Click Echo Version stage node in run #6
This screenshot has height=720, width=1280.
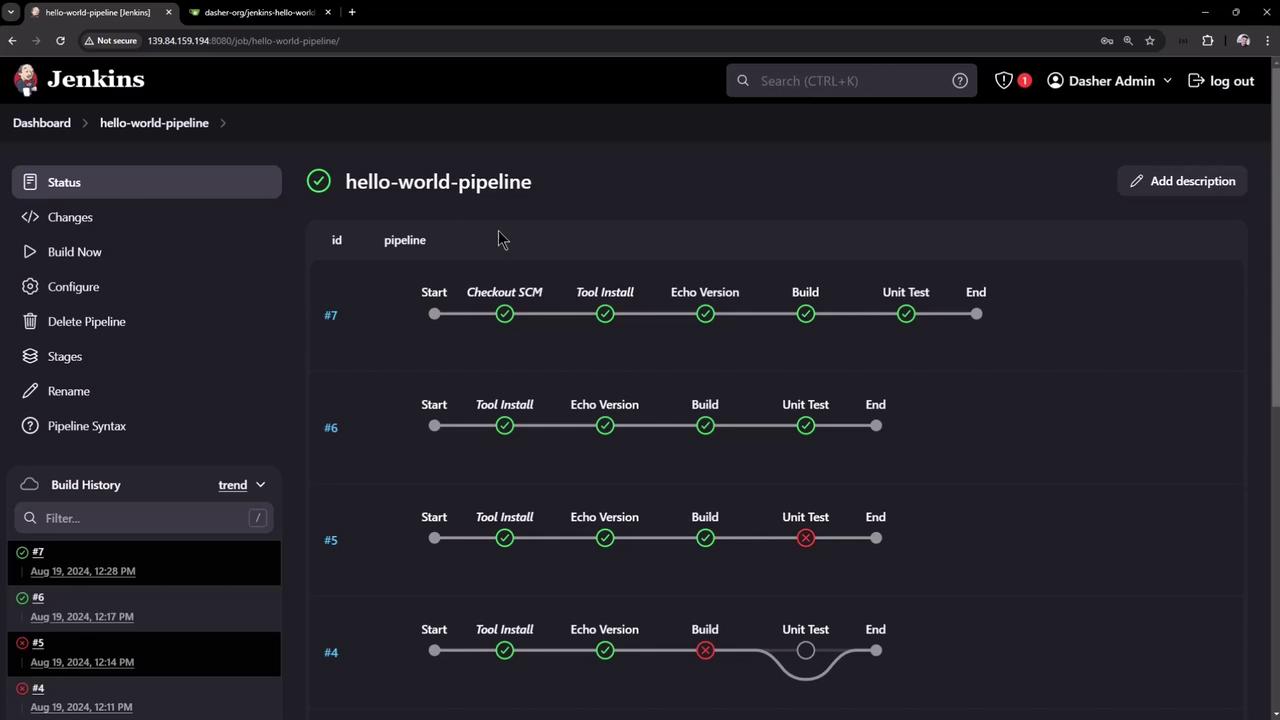pyautogui.click(x=605, y=426)
